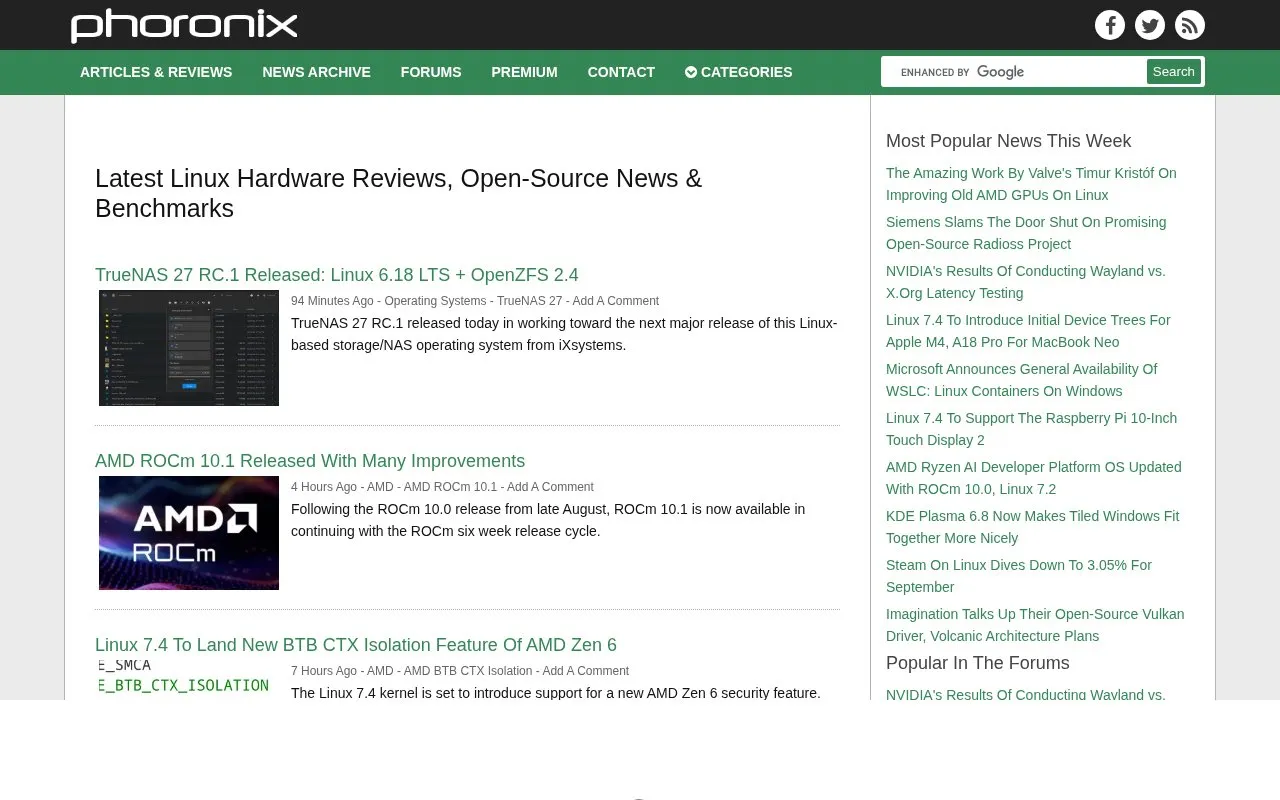Click the Phoronix logo

184,25
